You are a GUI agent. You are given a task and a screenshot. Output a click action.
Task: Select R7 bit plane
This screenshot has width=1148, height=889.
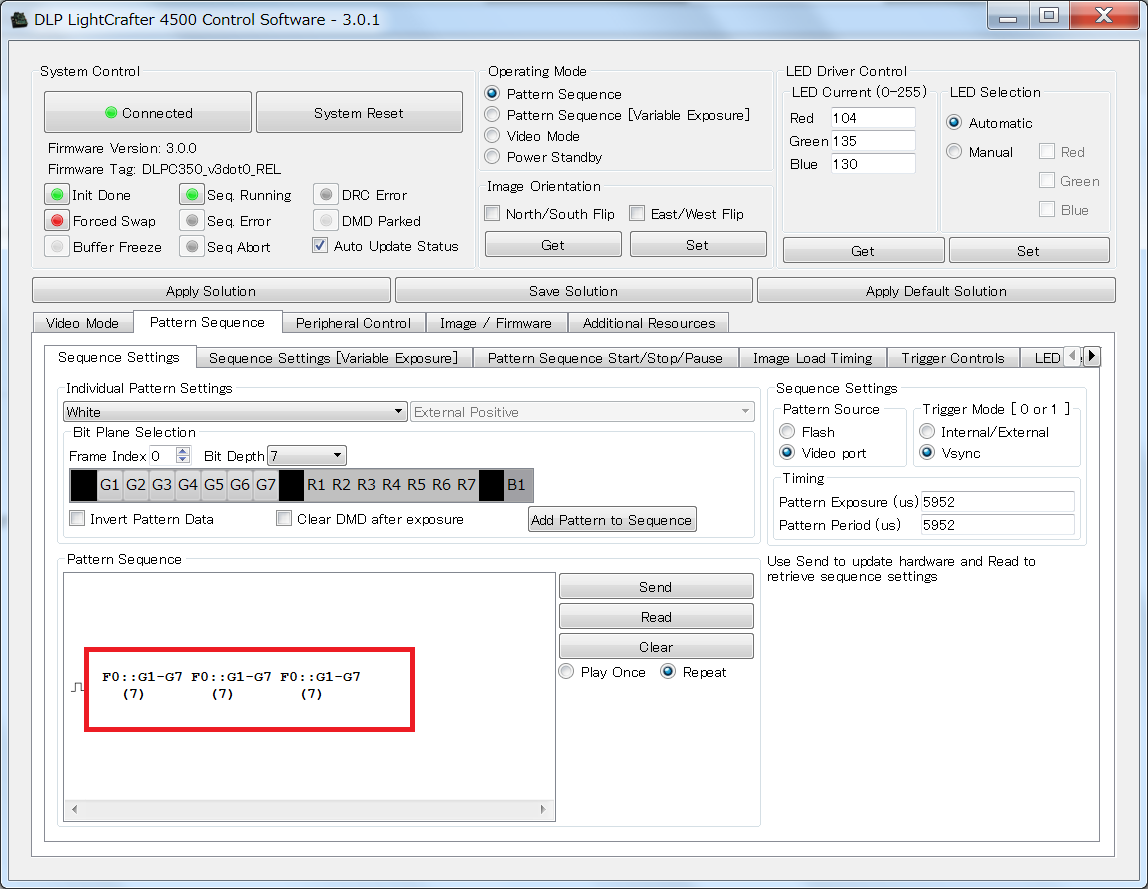tap(466, 485)
